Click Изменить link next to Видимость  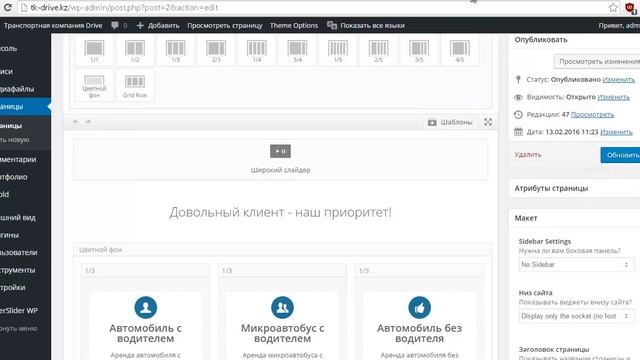tap(613, 97)
